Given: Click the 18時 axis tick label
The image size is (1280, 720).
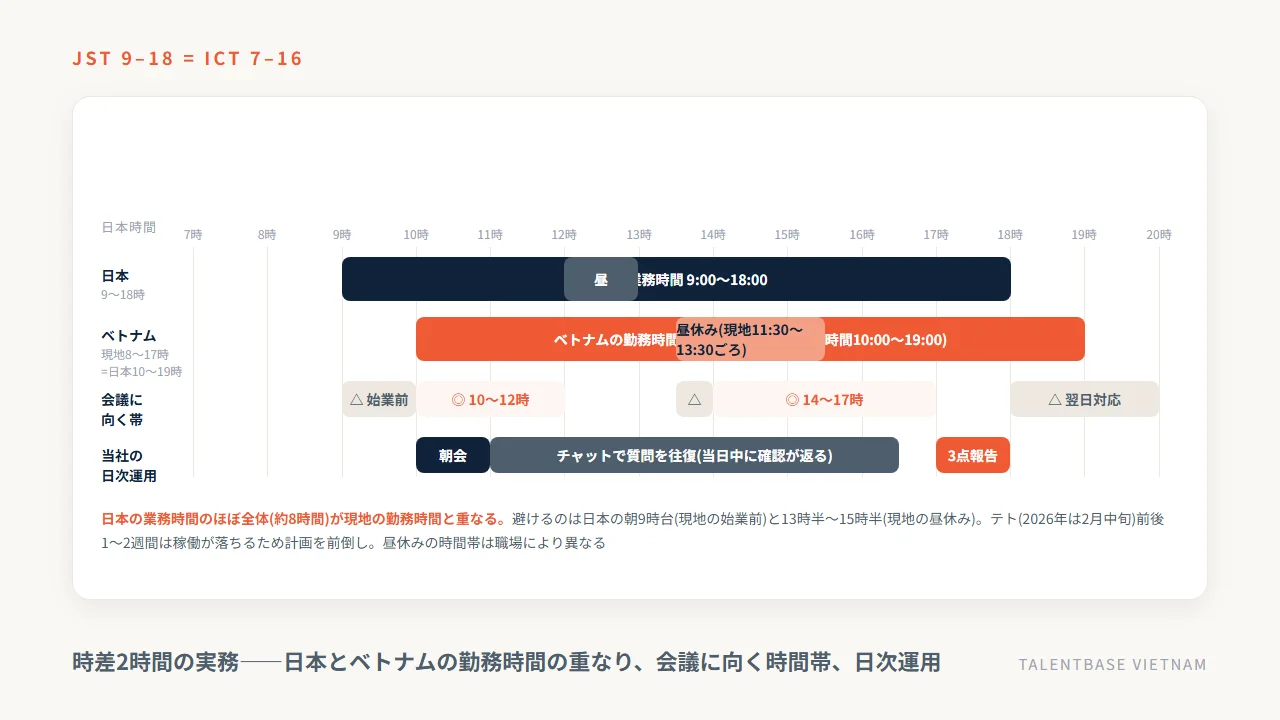Looking at the screenshot, I should coord(1010,235).
